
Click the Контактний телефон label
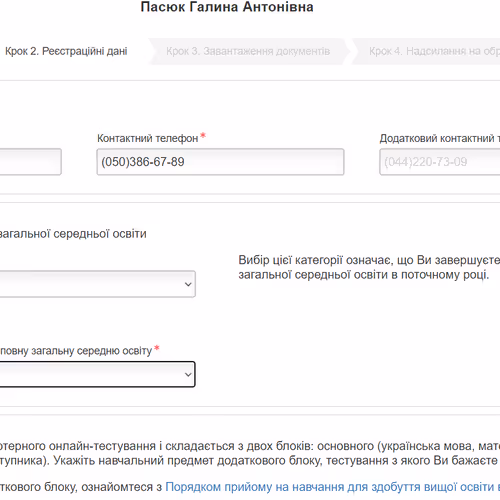coord(148,138)
